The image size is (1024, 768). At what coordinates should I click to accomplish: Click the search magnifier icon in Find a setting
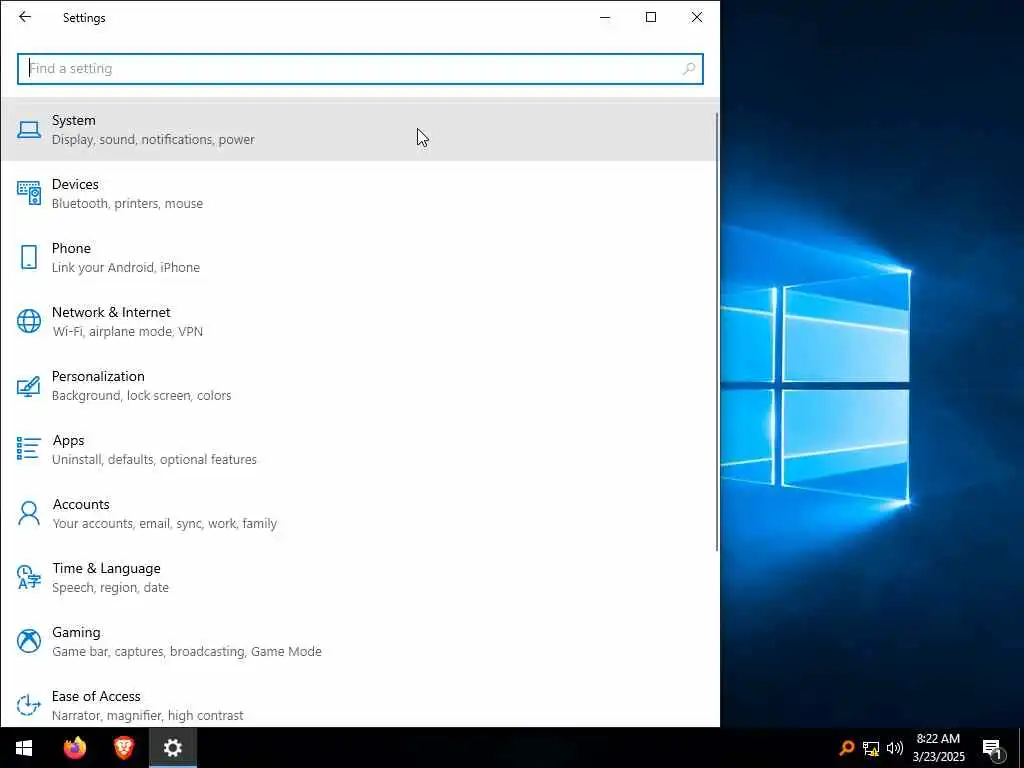click(688, 69)
